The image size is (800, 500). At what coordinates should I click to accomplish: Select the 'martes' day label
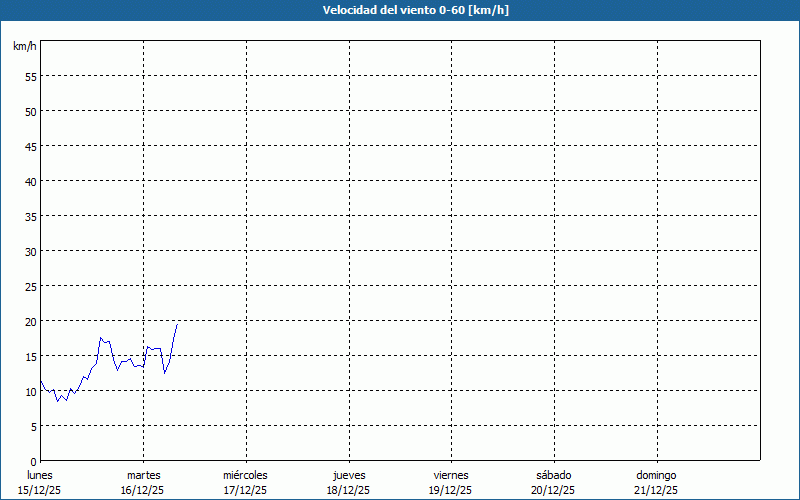pos(144,475)
